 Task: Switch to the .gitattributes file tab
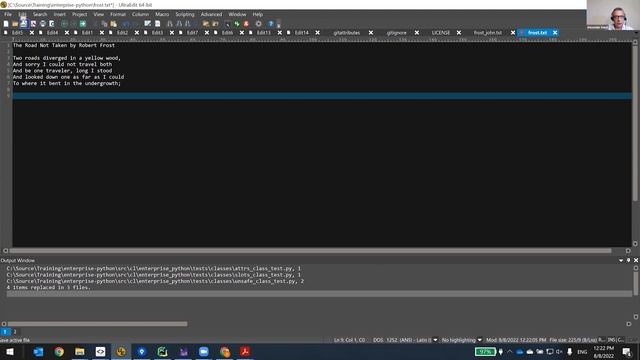click(x=347, y=33)
